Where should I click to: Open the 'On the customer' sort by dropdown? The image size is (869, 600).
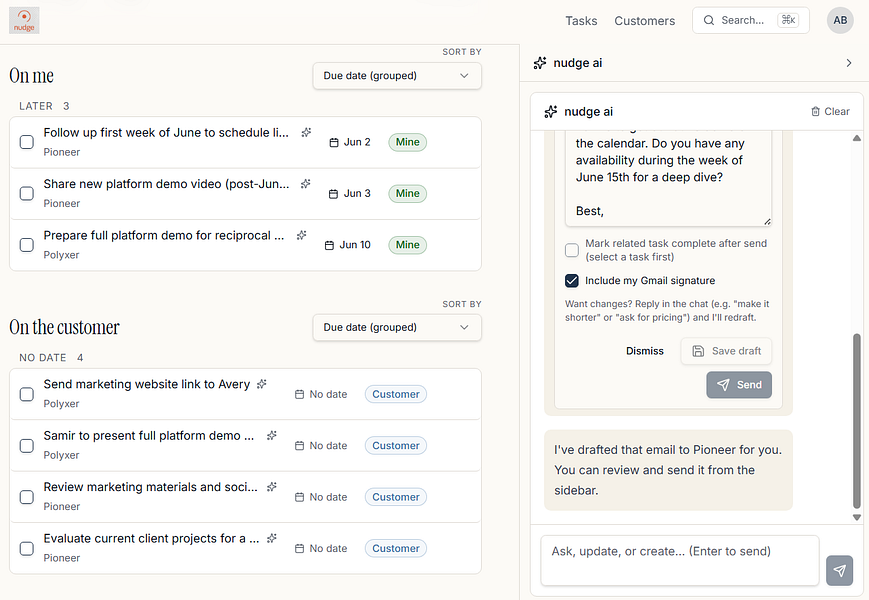pyautogui.click(x=397, y=327)
